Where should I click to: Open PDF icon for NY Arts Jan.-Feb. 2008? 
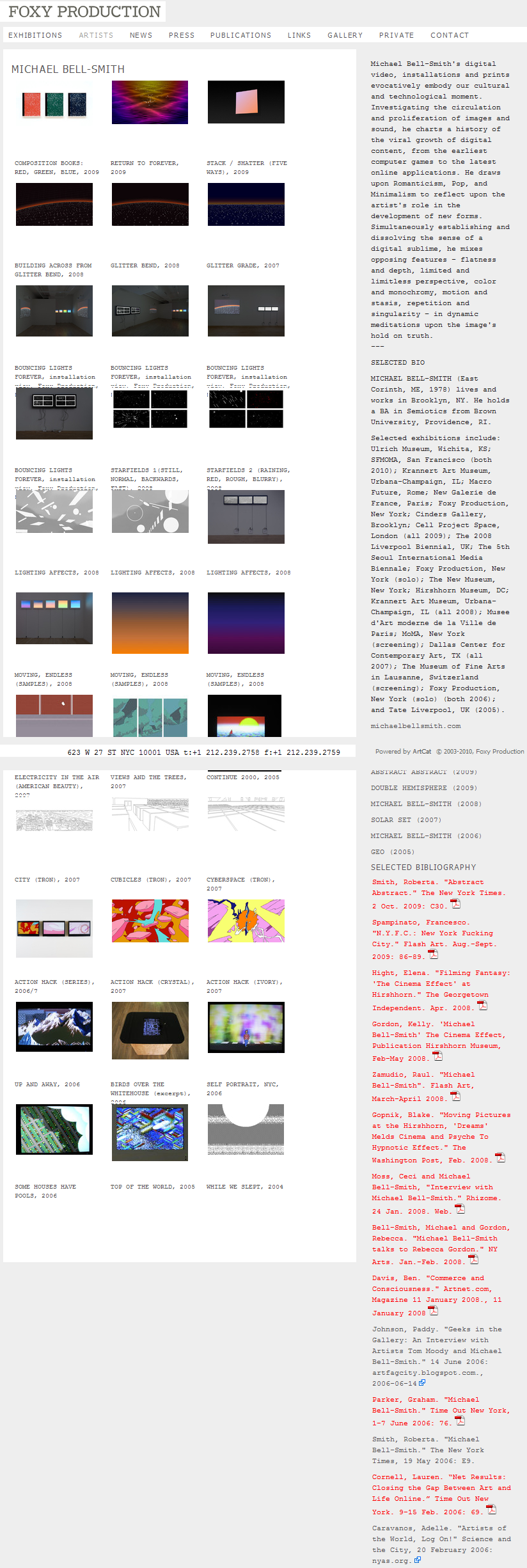click(473, 1260)
